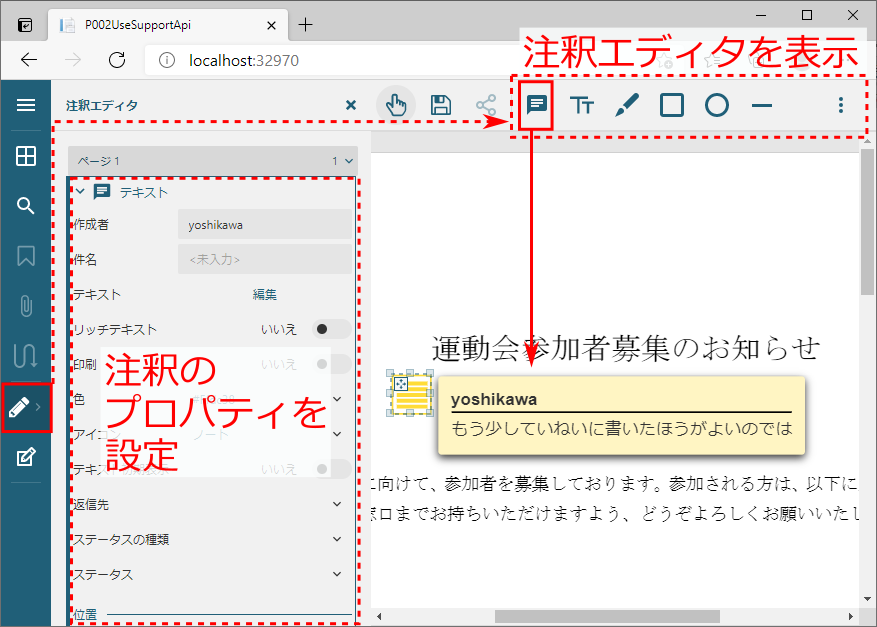Select the hand pan tool

click(396, 105)
